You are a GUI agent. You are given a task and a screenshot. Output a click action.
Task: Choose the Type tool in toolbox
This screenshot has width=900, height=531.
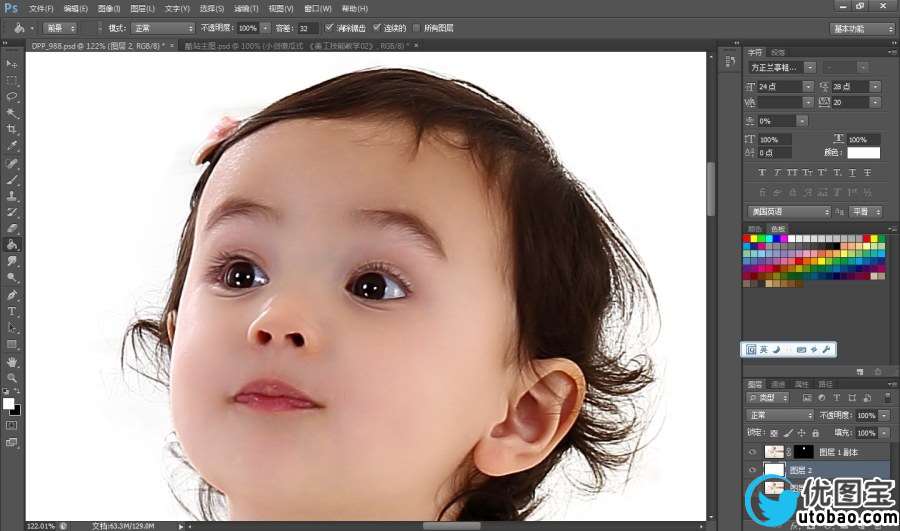12,311
